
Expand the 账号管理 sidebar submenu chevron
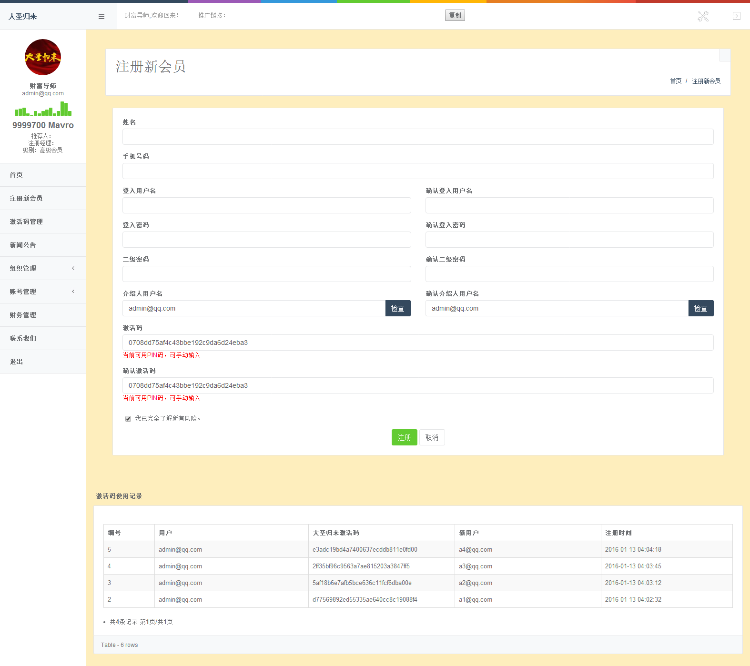(x=72, y=291)
